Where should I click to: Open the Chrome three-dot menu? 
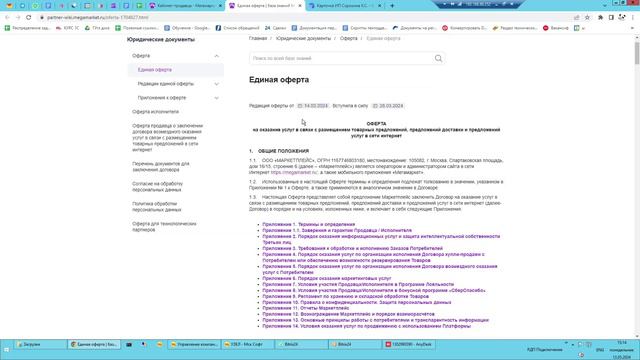[x=633, y=18]
